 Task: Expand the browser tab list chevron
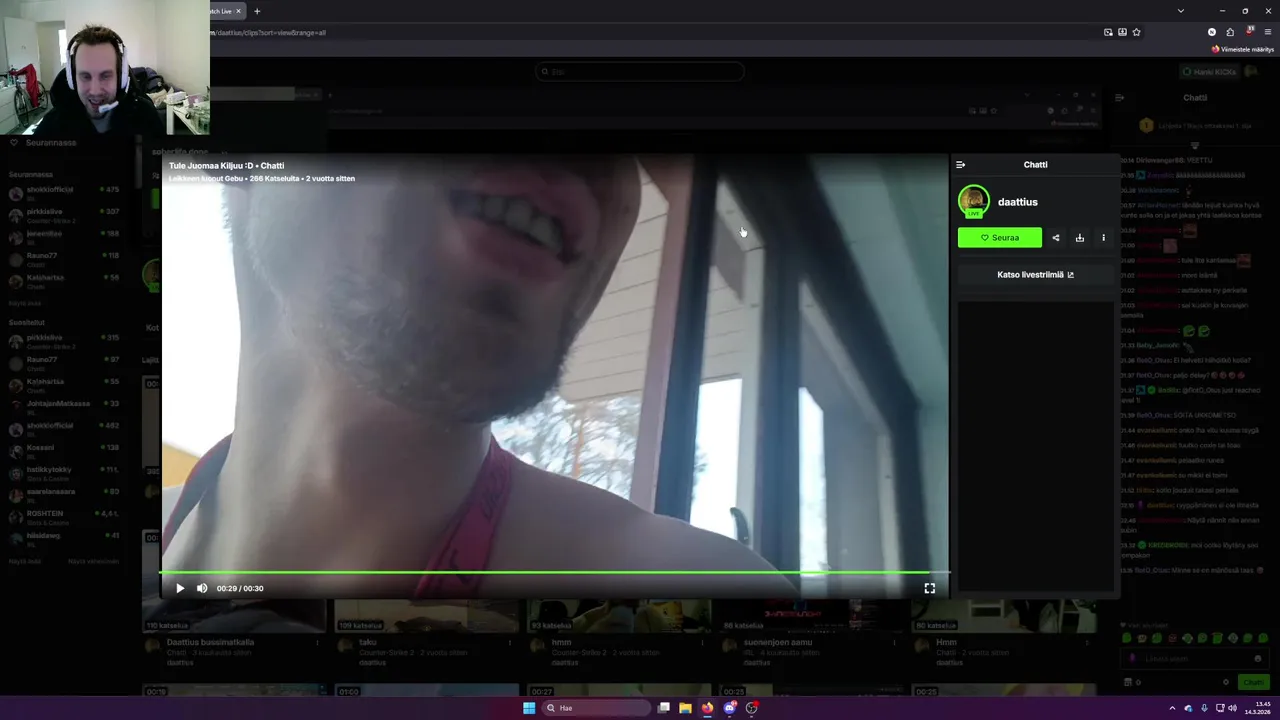[x=1181, y=11]
